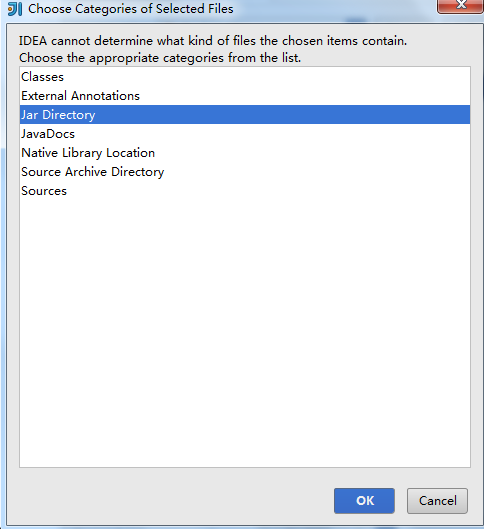
Task: Click the IntelliJ IDEA icon in the title bar
Action: [x=15, y=9]
